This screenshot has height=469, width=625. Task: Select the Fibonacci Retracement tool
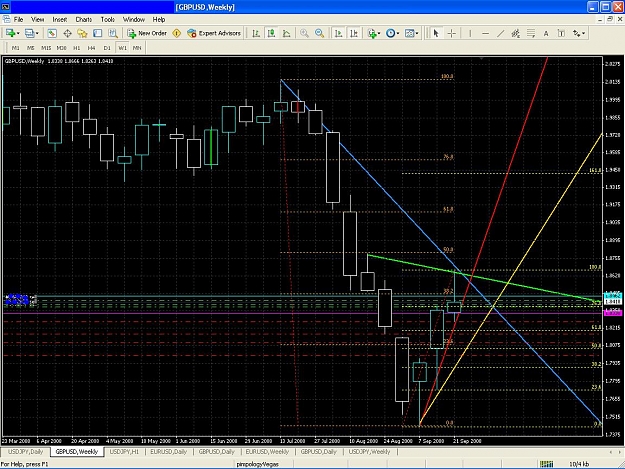[x=531, y=33]
